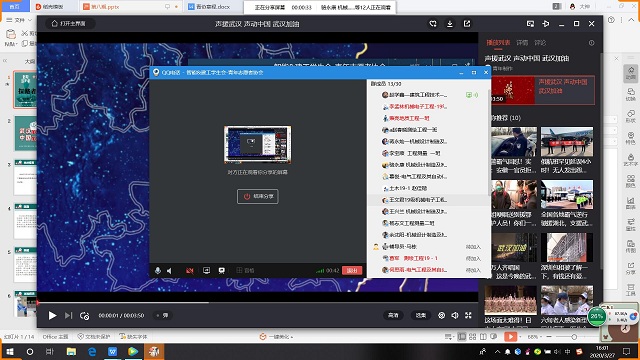Click the screen share icon in call toolbar
Viewport: 640px width, 360px height.
point(207,271)
